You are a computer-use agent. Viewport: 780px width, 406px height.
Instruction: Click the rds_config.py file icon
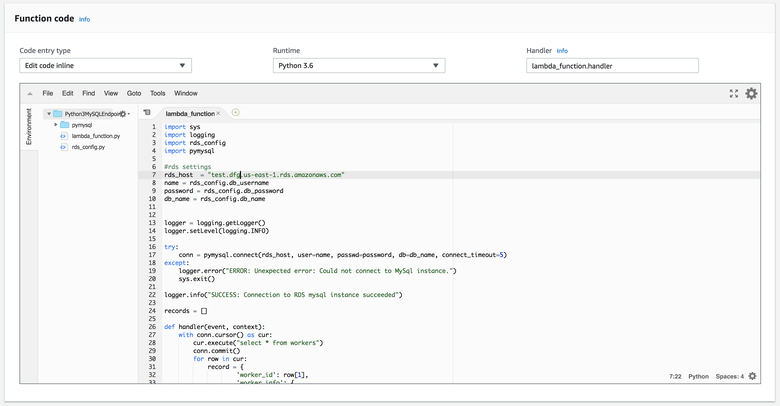pos(64,147)
